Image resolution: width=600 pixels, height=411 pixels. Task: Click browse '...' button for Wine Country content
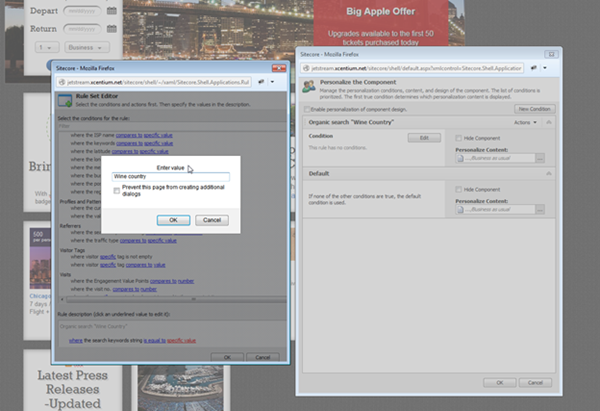(540, 158)
